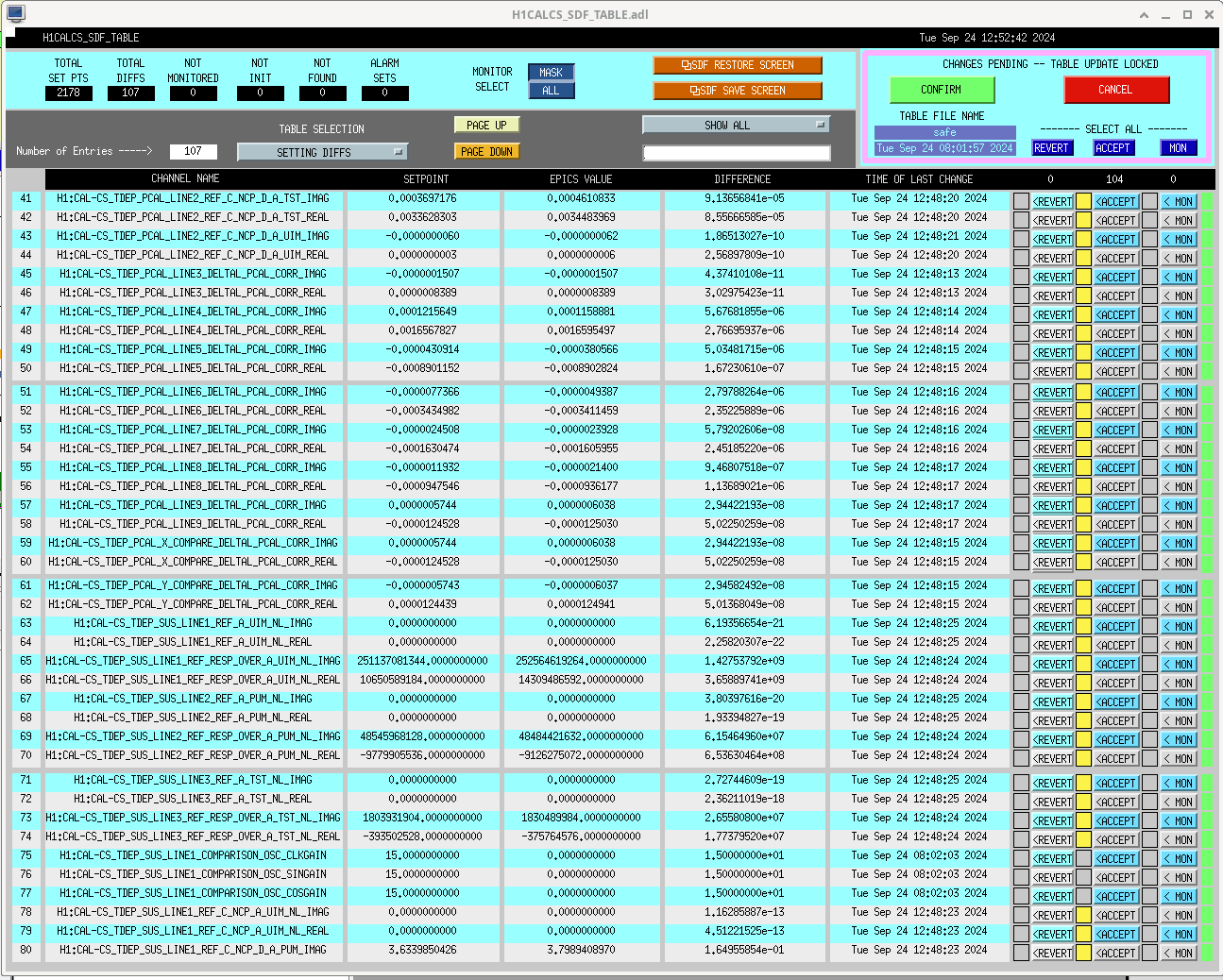Click setpoint value 251137081344.0000000000
This screenshot has height=980, width=1223.
point(423,661)
